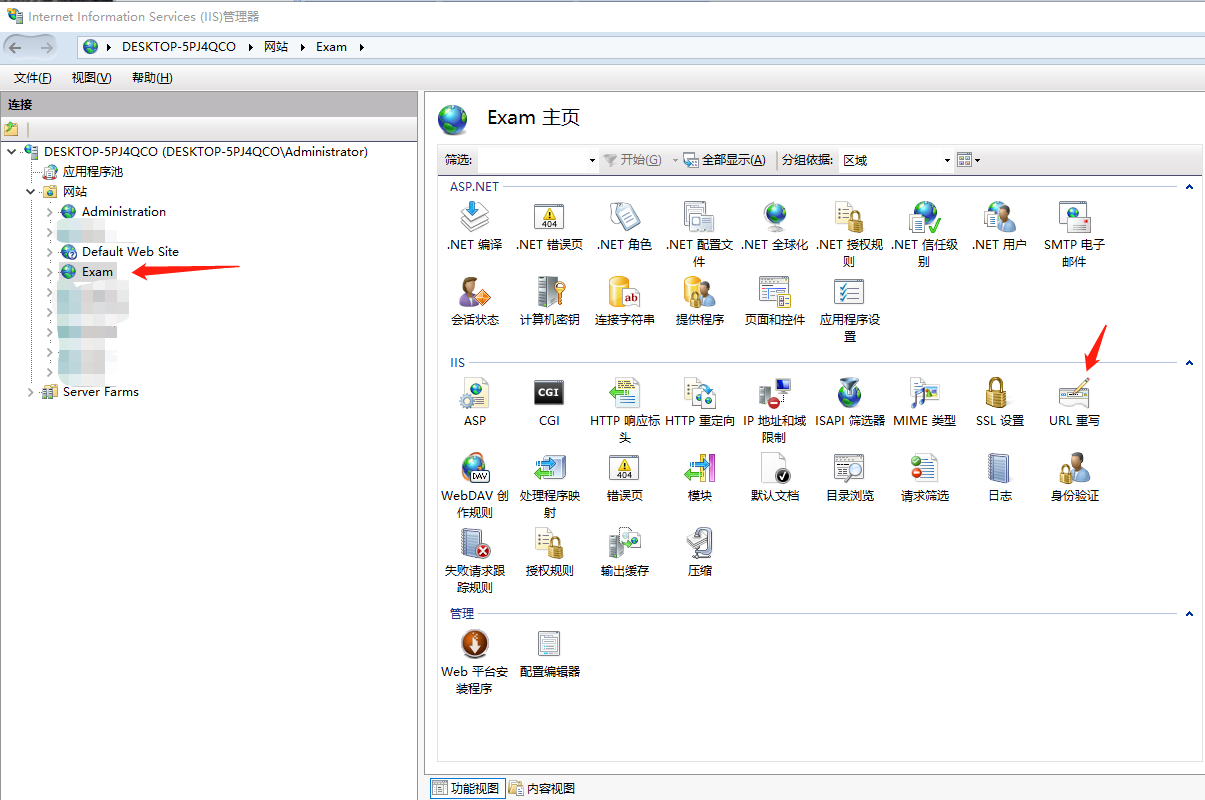This screenshot has height=800, width=1205.
Task: Switch to 功能视图 tab
Action: [466, 788]
